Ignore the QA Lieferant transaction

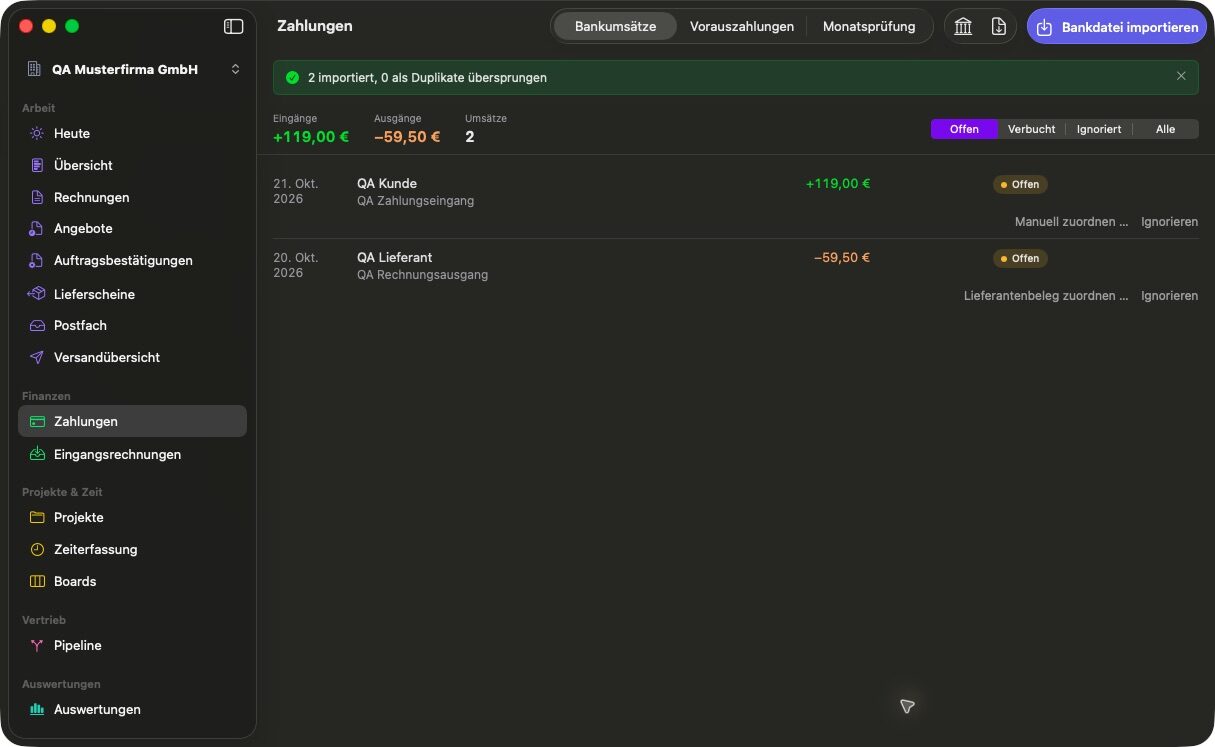click(x=1169, y=296)
